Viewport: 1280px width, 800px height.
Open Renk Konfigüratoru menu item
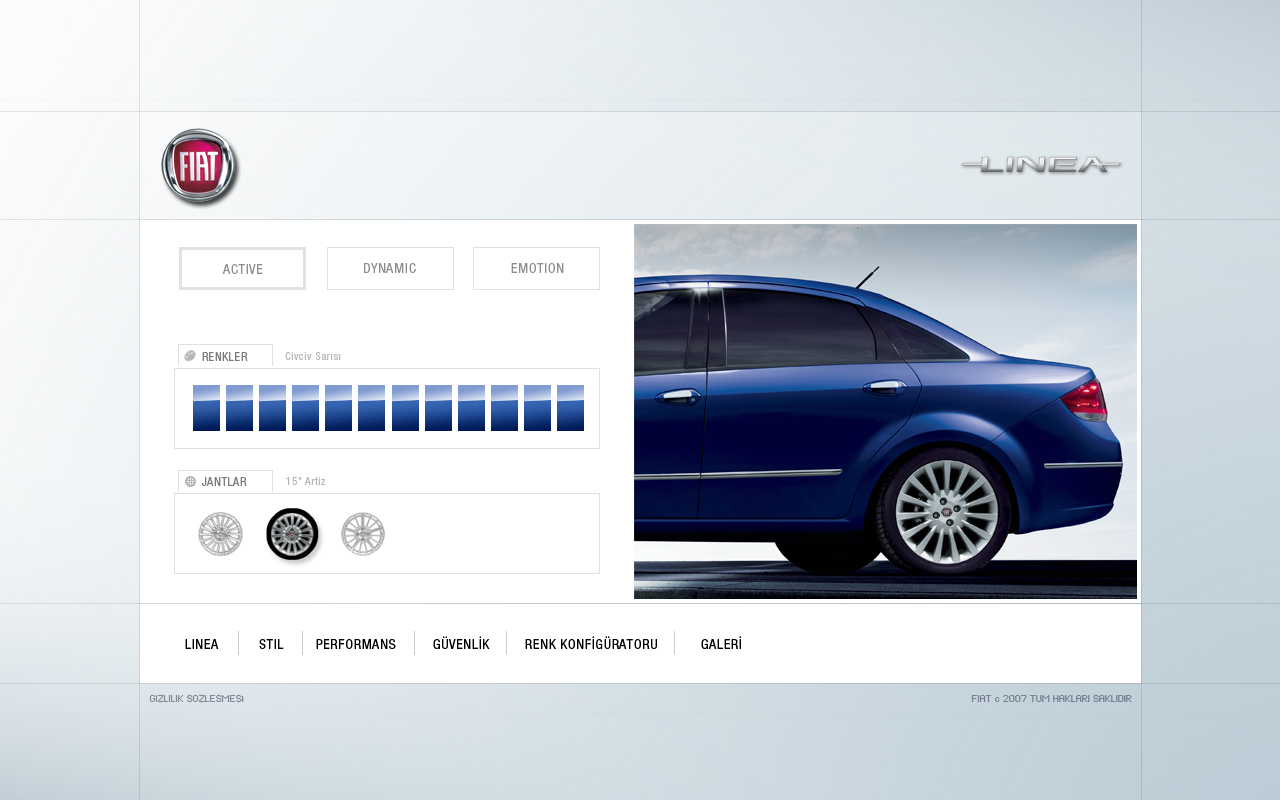pos(591,644)
